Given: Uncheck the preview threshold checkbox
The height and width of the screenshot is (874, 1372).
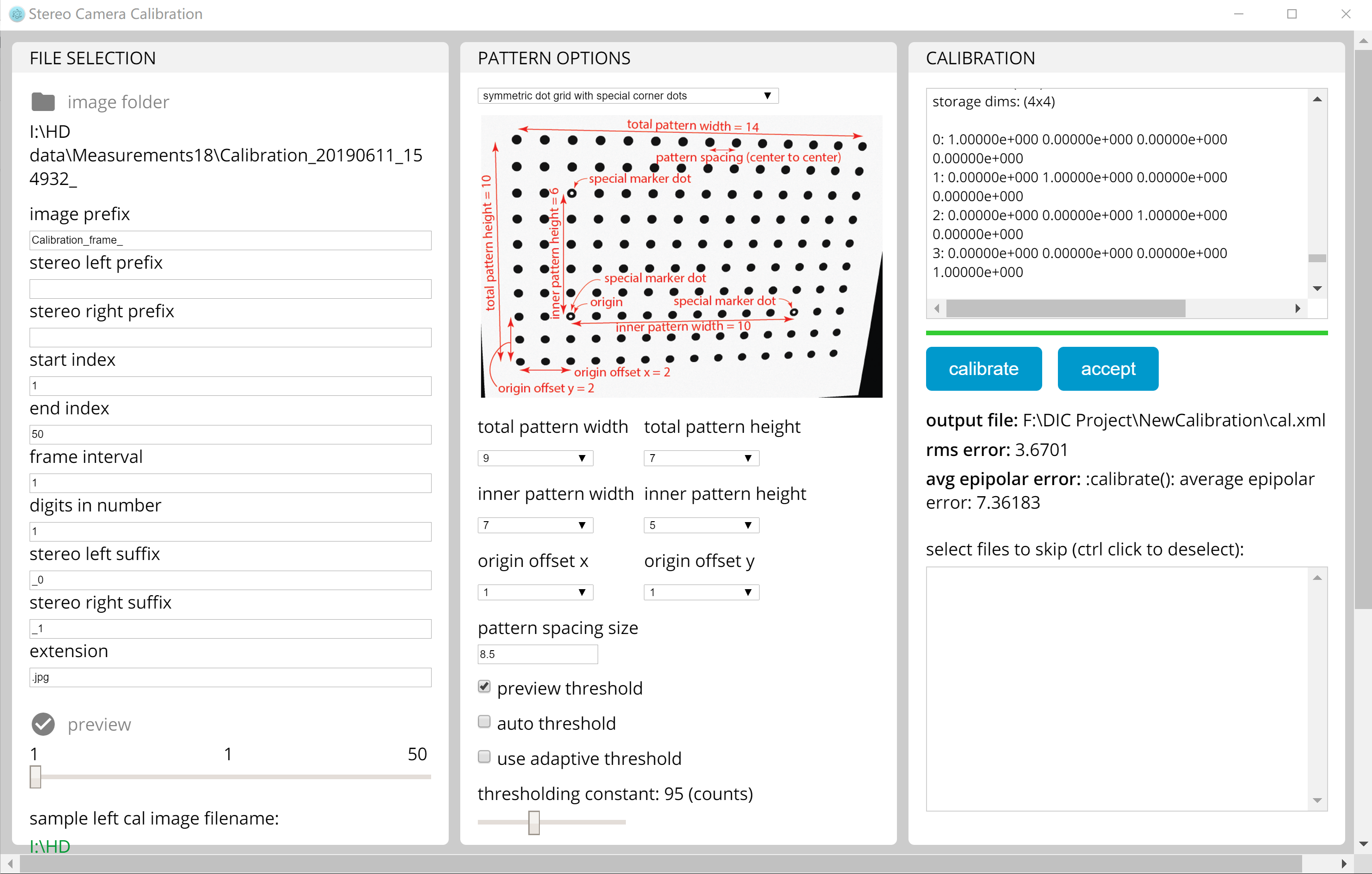Looking at the screenshot, I should 484,687.
